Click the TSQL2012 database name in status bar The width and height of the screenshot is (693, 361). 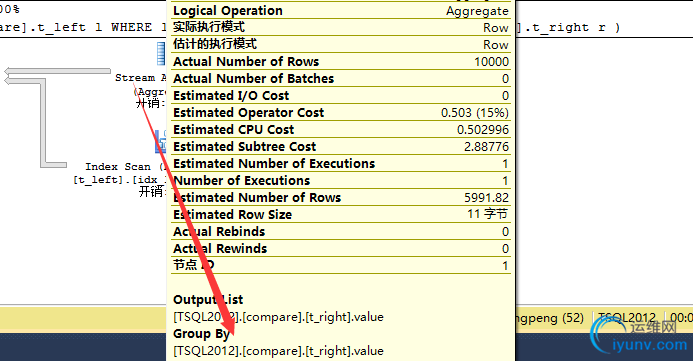[627, 318]
